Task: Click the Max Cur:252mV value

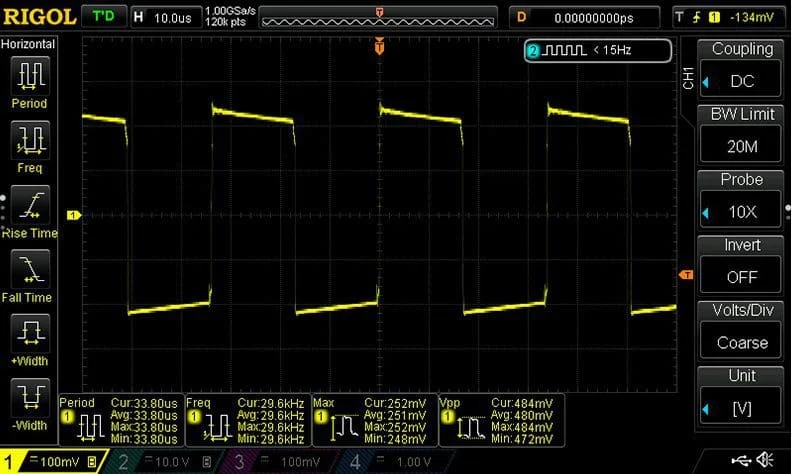Action: 395,403
